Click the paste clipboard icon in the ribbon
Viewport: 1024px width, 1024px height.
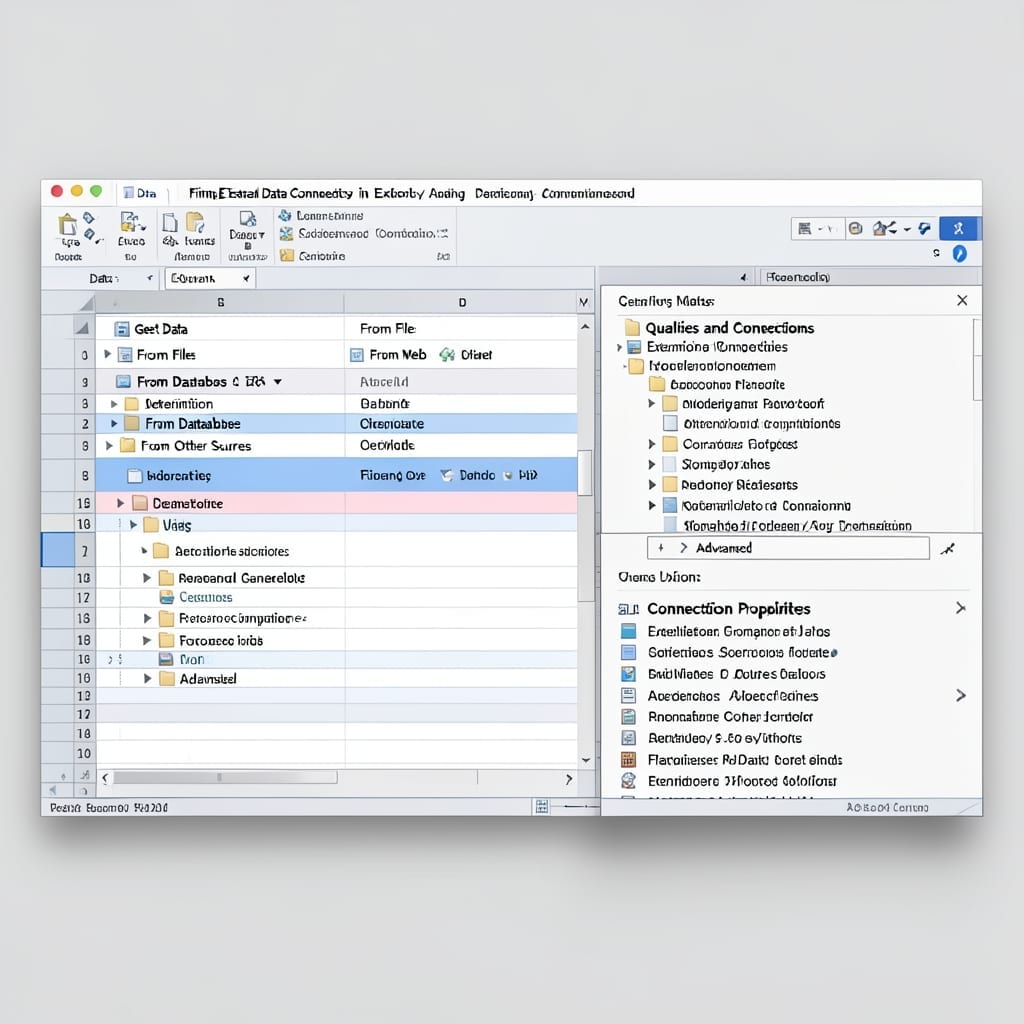point(67,225)
